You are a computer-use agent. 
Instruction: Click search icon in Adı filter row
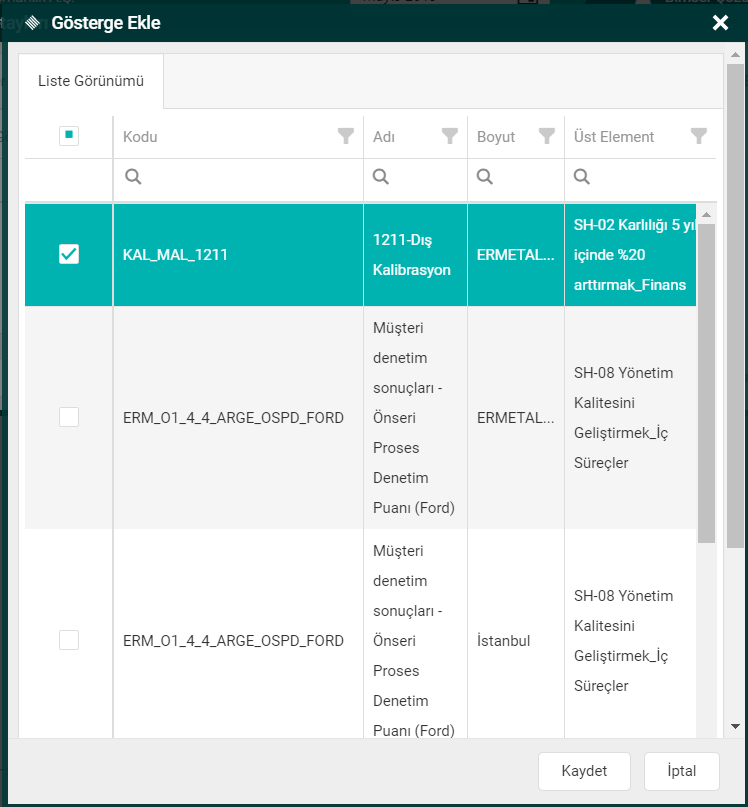click(381, 177)
